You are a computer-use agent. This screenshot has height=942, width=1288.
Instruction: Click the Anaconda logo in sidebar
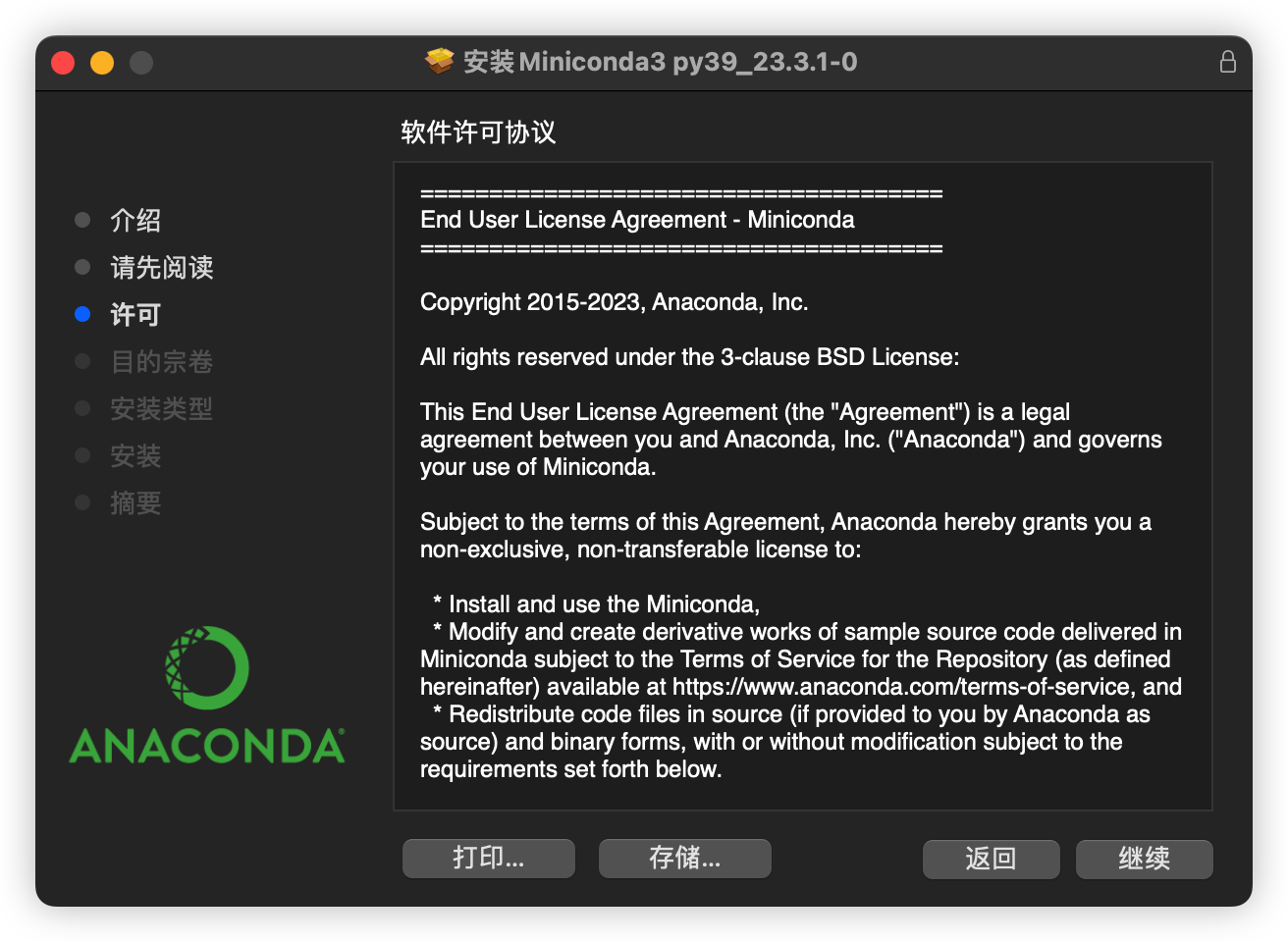pyautogui.click(x=207, y=695)
